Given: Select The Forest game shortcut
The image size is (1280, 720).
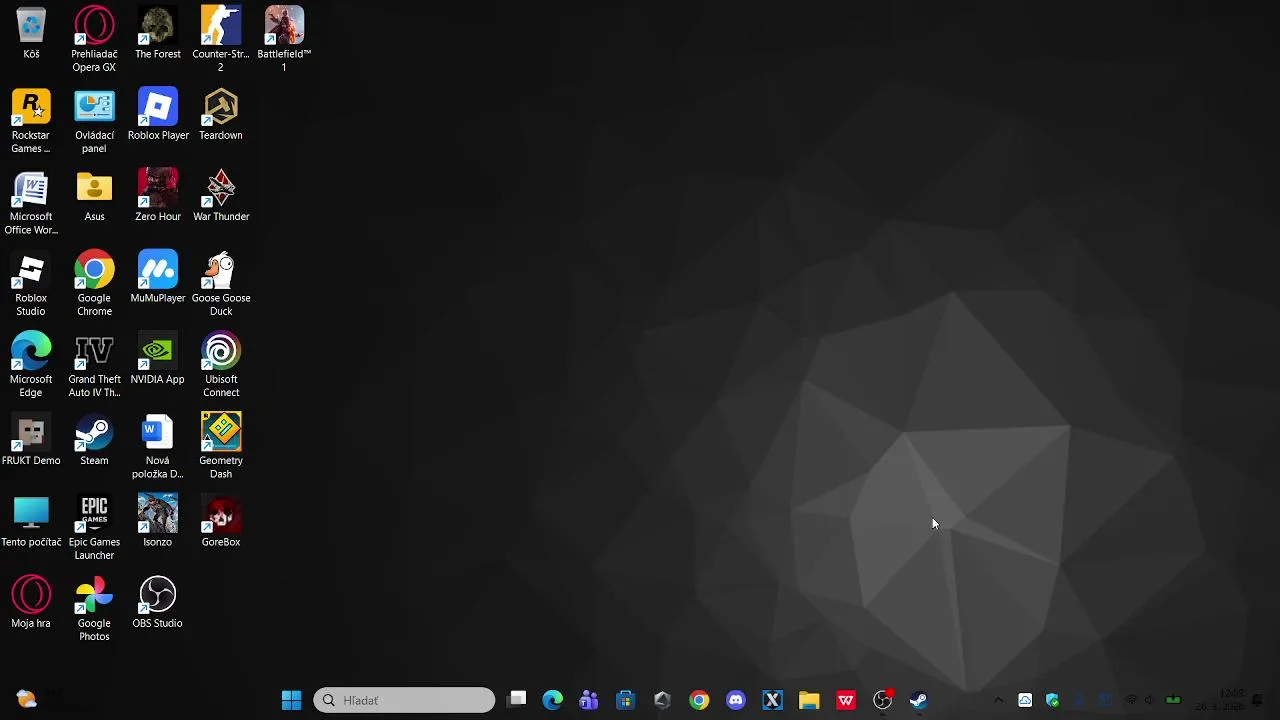Looking at the screenshot, I should click(158, 34).
